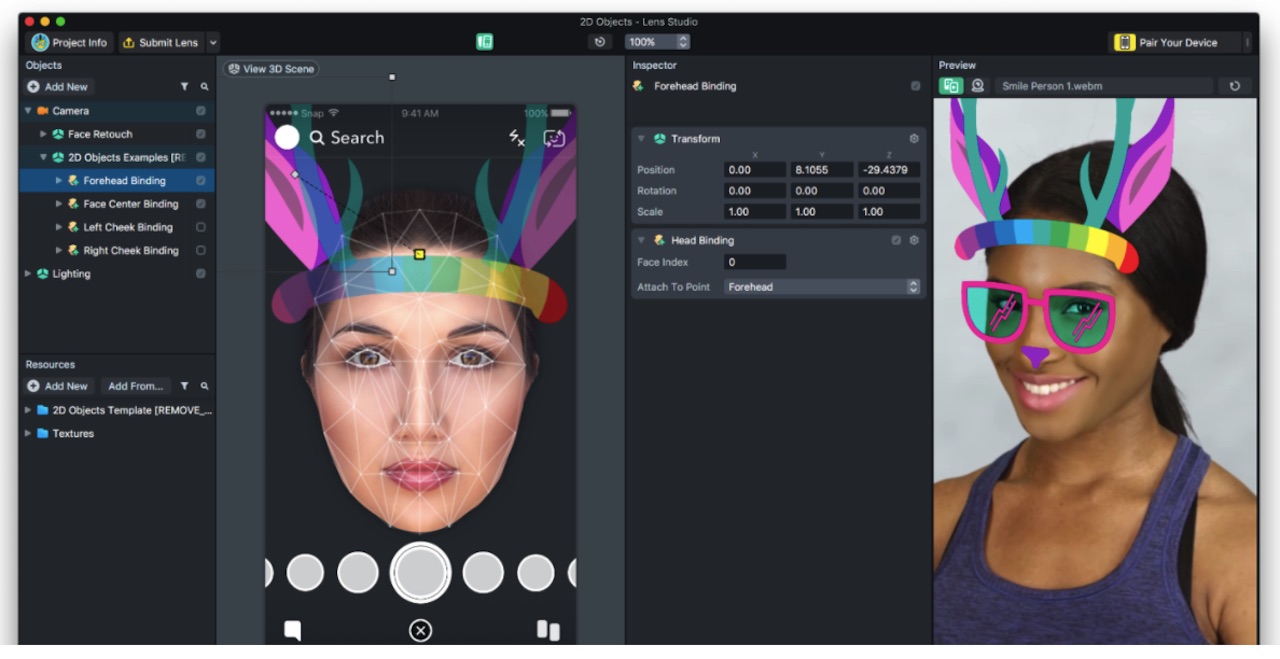Click the memories cards icon in phone view
The width and height of the screenshot is (1280, 659).
548,630
